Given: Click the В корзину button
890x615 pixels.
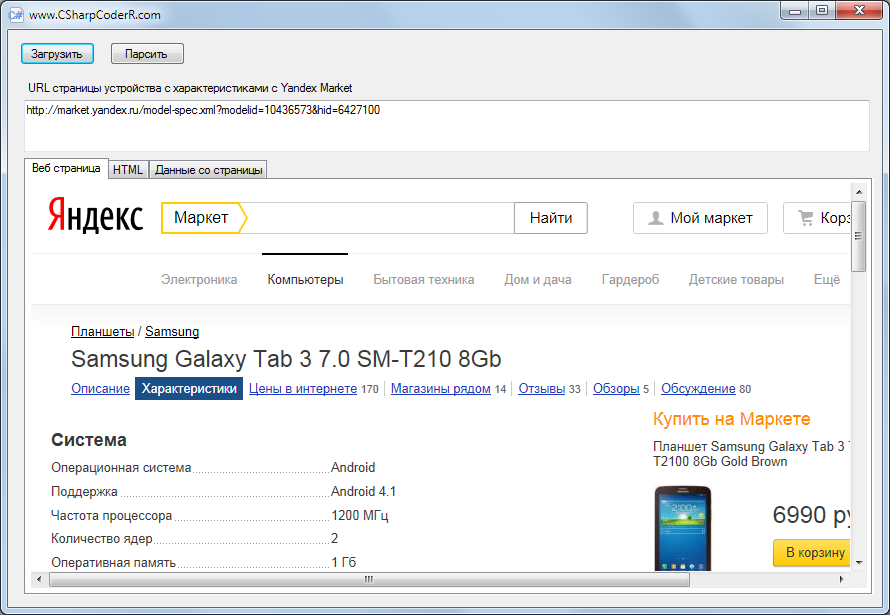Looking at the screenshot, I should [812, 553].
